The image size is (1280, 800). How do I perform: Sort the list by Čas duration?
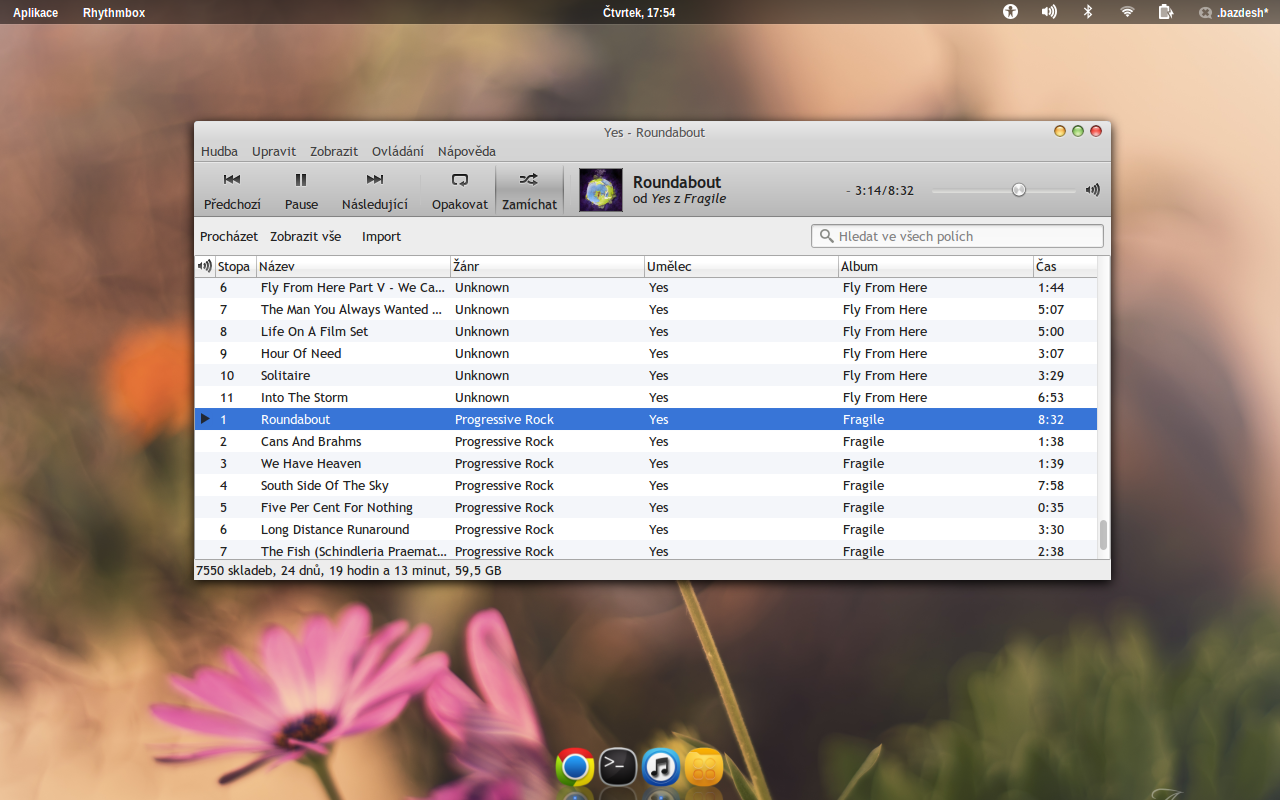tap(1065, 266)
